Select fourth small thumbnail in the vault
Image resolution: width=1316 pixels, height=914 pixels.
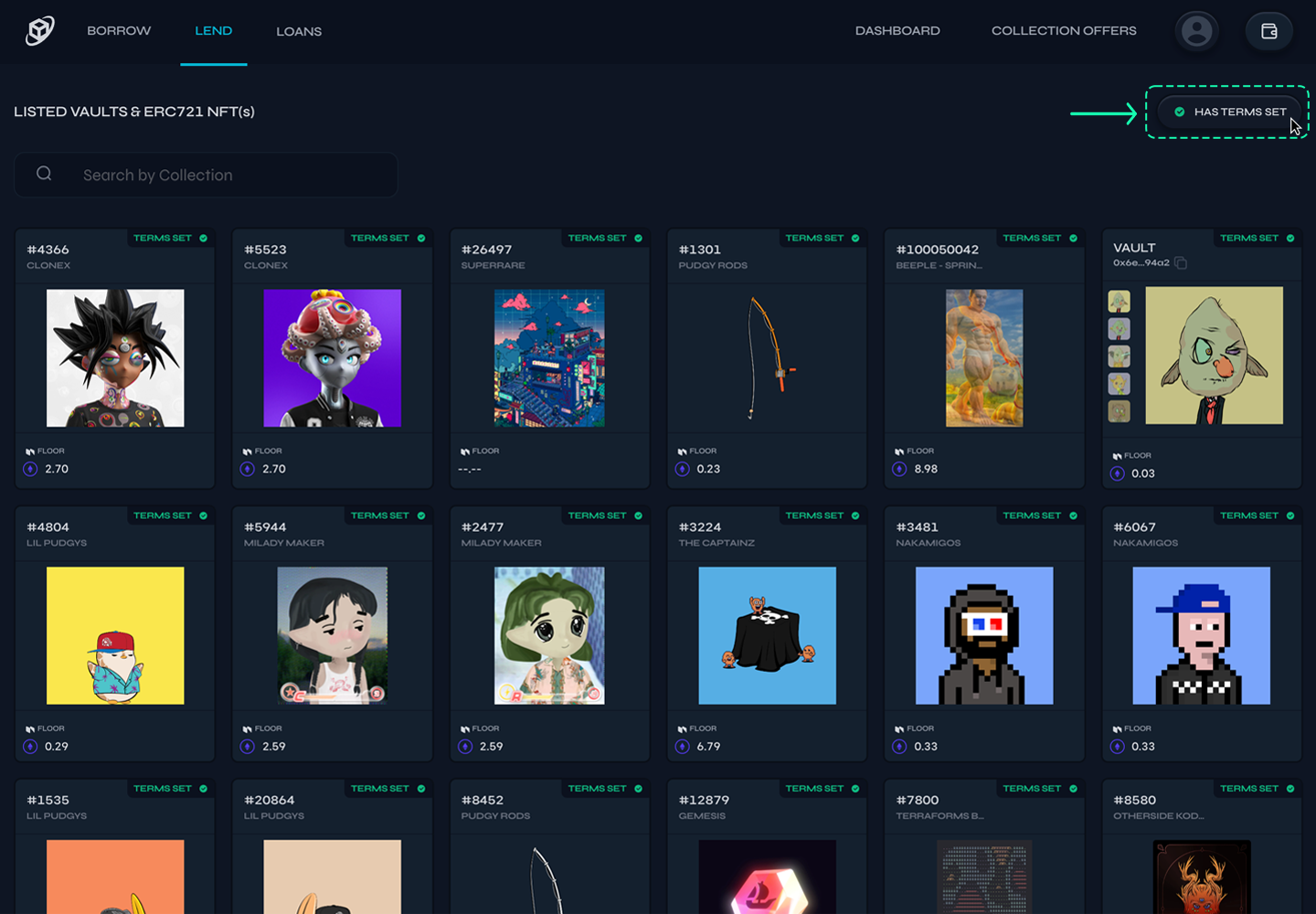pos(1119,384)
